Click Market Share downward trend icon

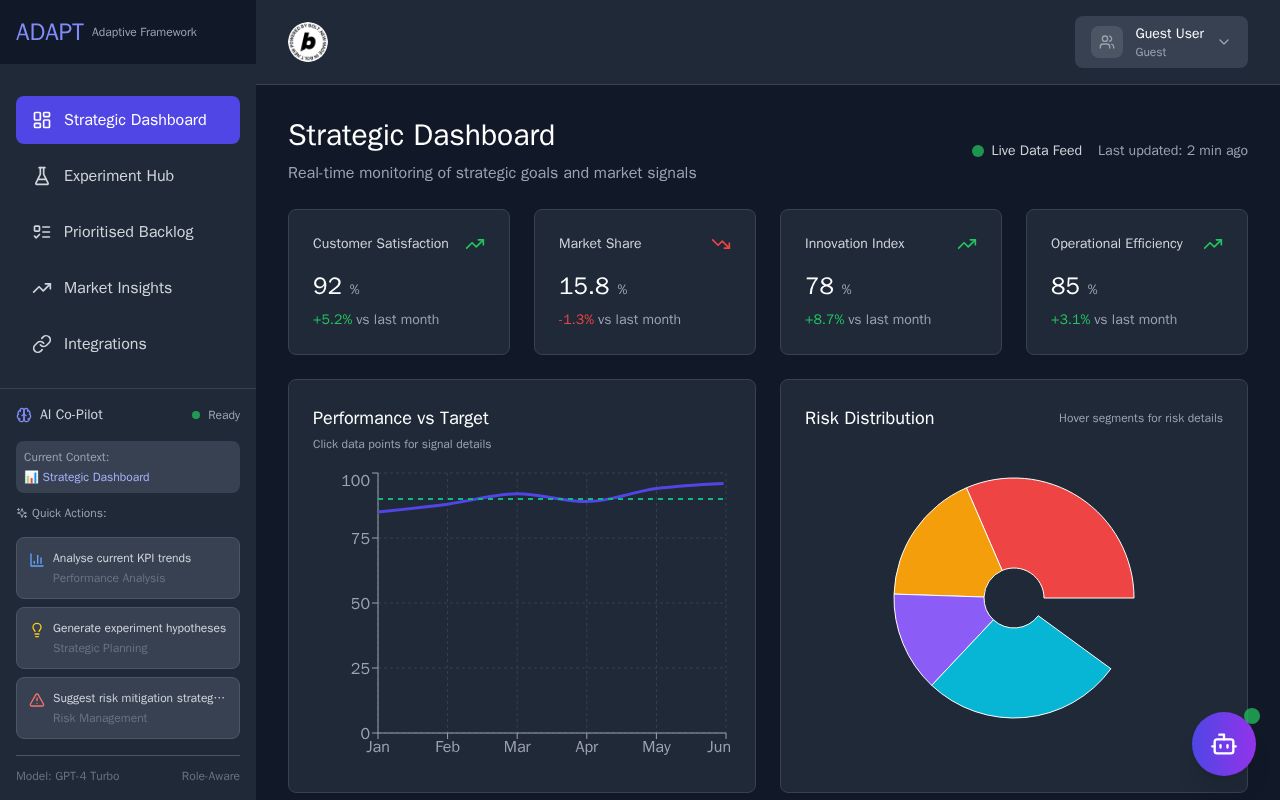tap(721, 244)
